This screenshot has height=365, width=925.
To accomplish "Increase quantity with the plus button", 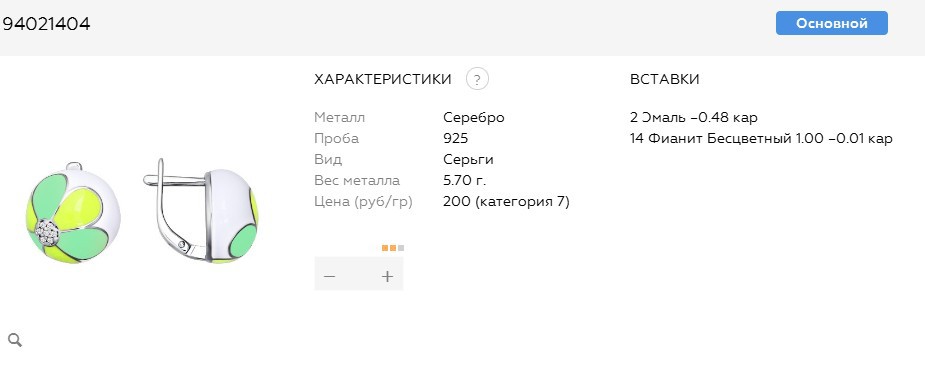I will (x=388, y=276).
